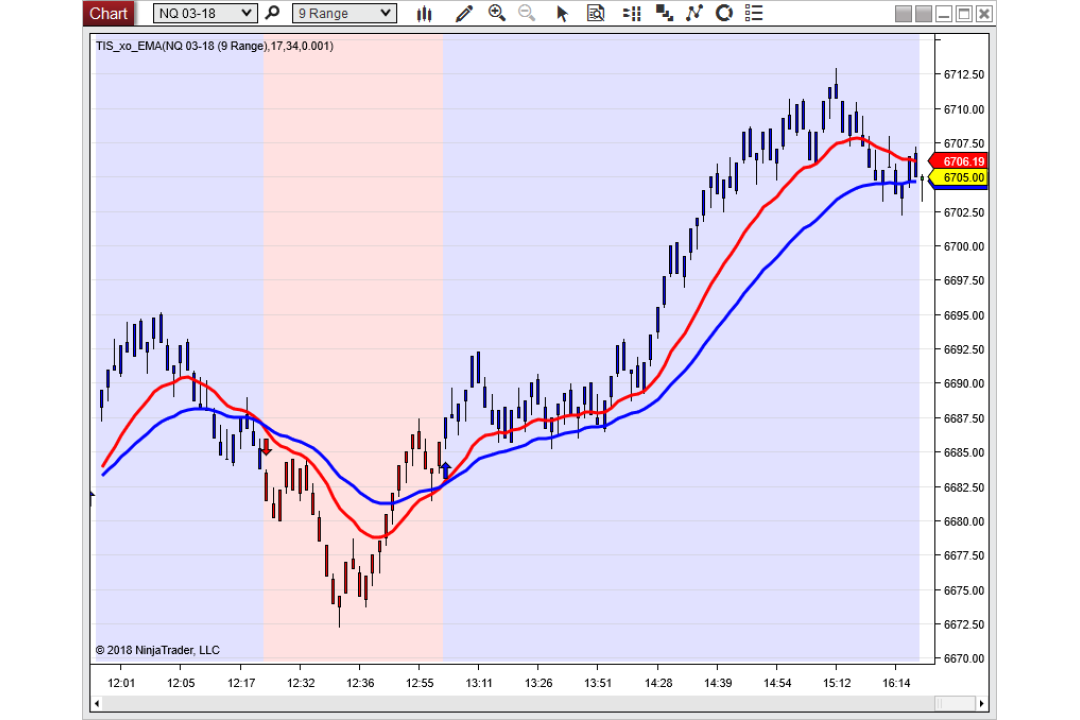Click the instrument search magnifier icon
The image size is (1080, 720).
point(273,12)
